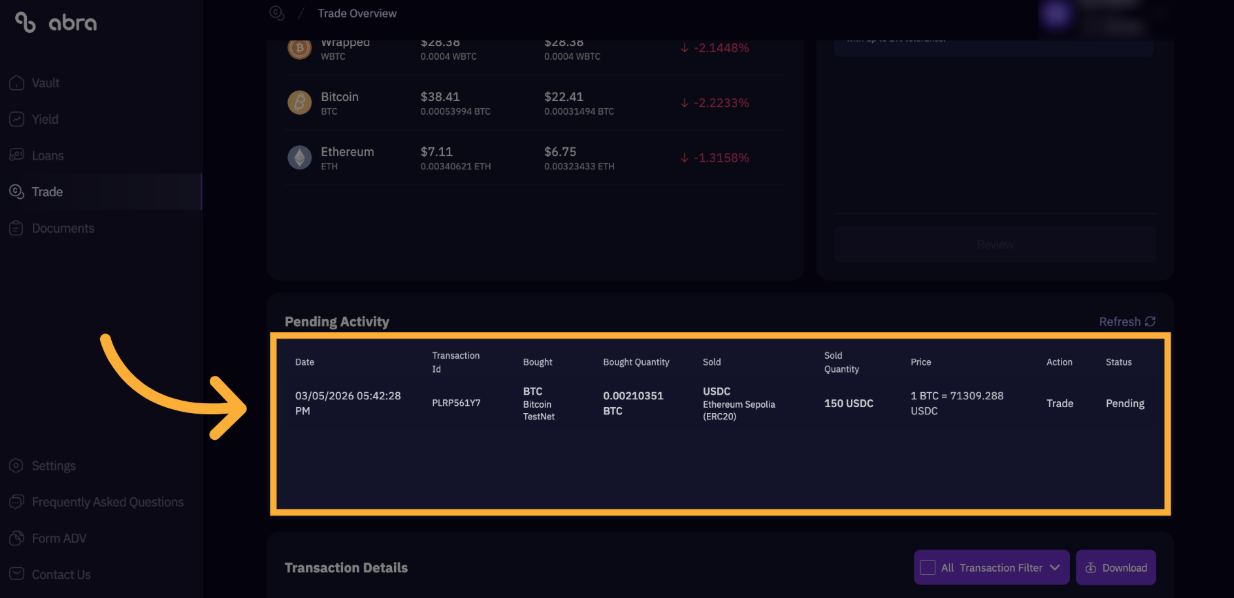Screen dimensions: 1234x598
Task: Click the Documents sidebar icon
Action: point(16,228)
